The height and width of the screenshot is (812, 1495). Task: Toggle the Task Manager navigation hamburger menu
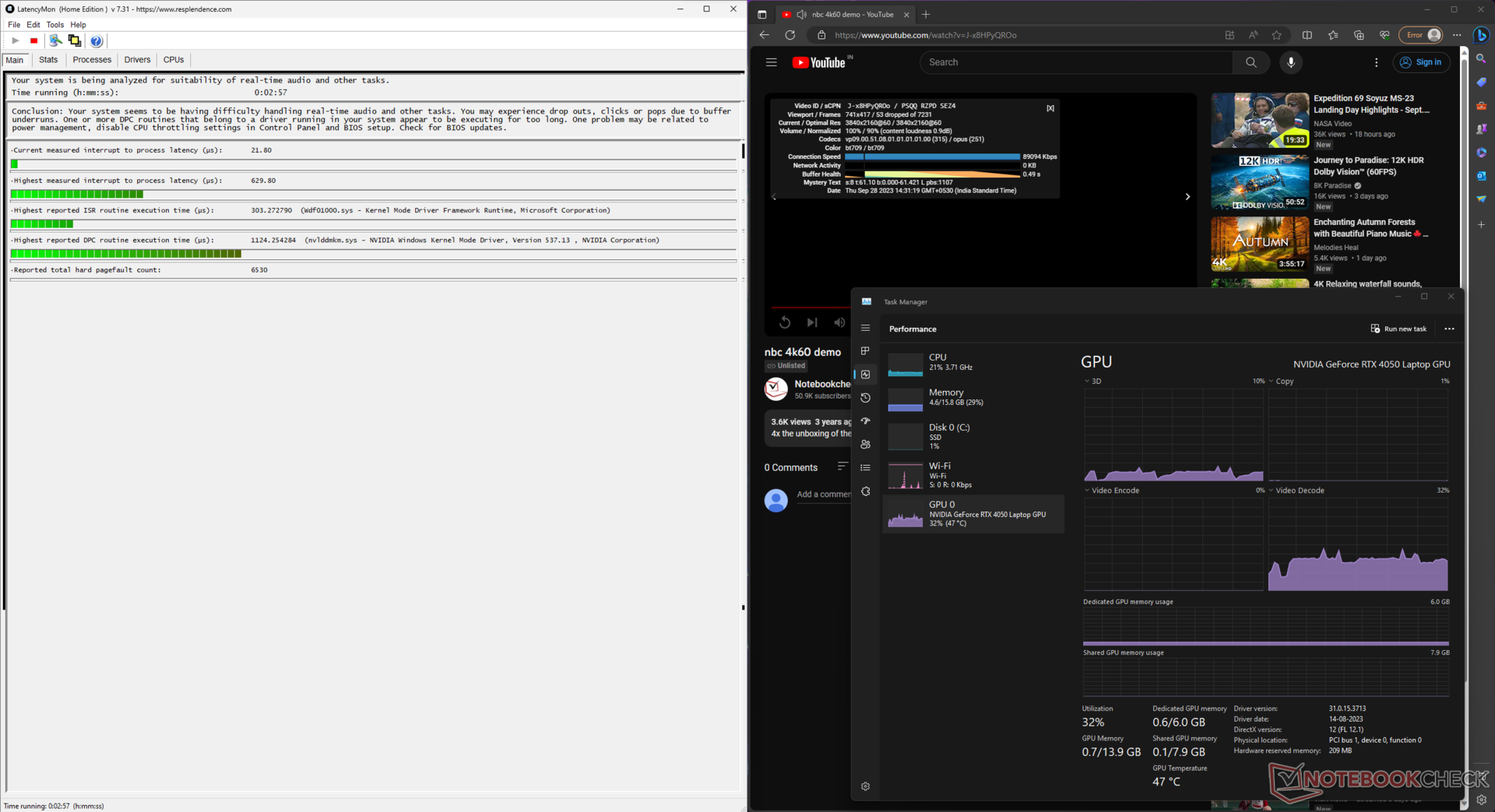865,328
